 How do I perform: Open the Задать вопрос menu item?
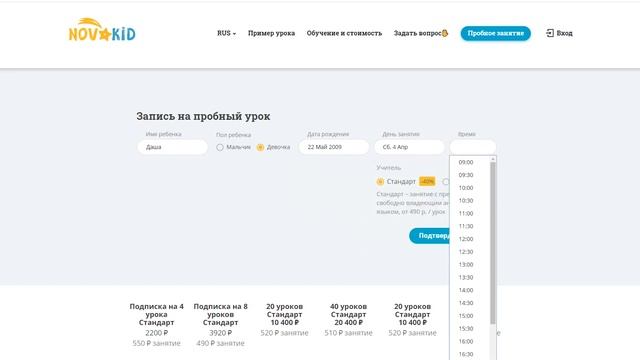[x=420, y=33]
